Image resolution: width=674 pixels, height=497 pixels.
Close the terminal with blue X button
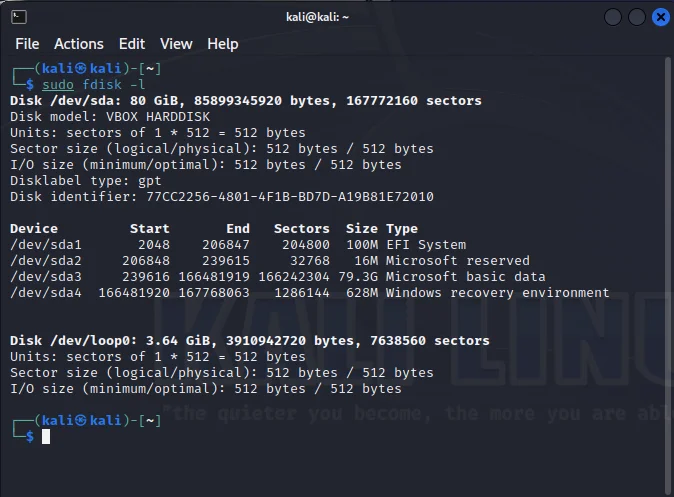coord(661,17)
